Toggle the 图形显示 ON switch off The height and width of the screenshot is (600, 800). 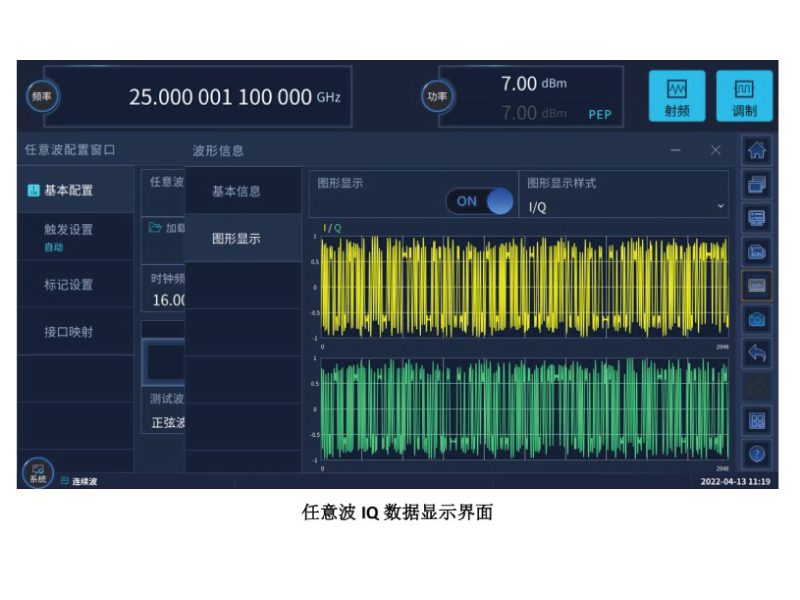click(x=479, y=201)
